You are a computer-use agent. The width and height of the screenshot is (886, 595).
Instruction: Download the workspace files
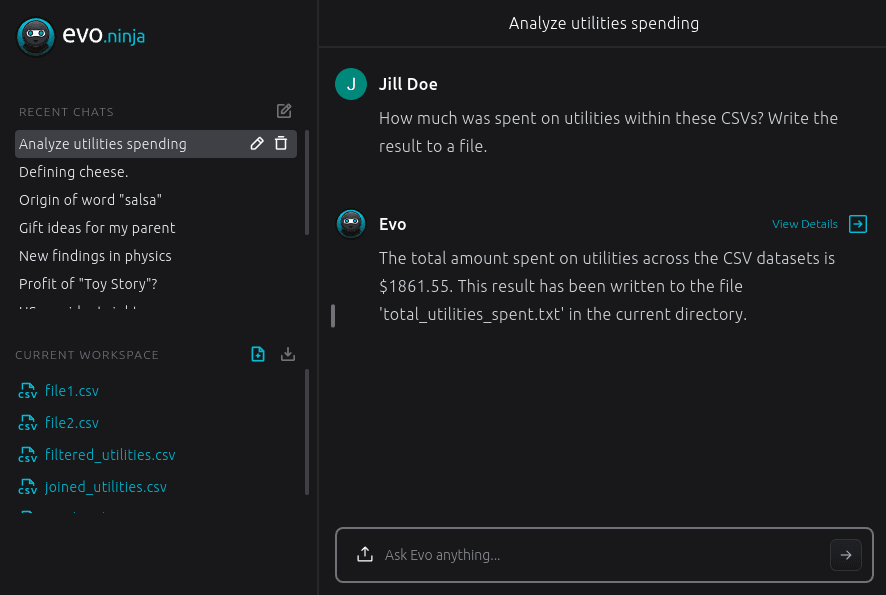coord(288,354)
